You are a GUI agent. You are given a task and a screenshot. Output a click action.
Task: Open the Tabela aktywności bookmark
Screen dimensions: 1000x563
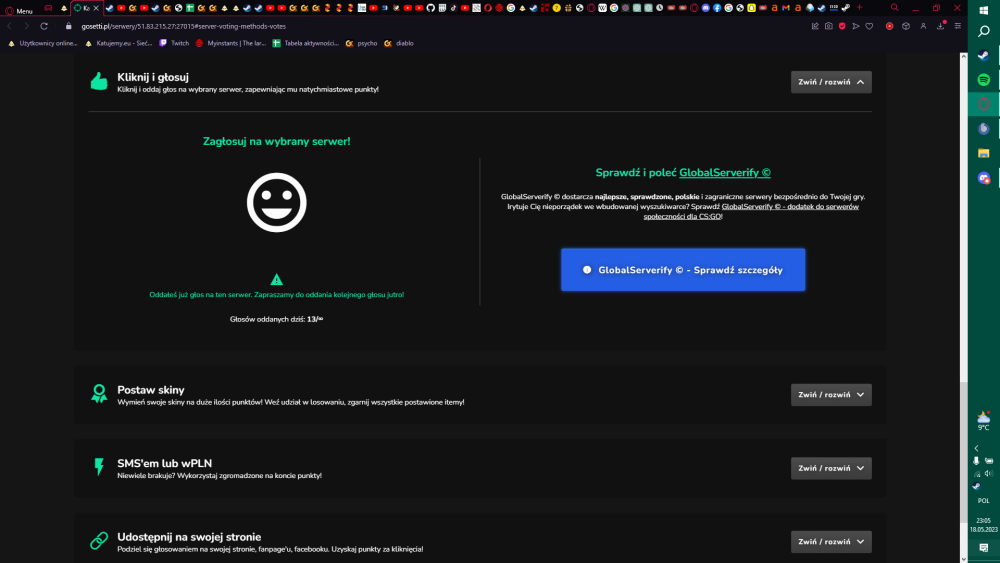(306, 43)
